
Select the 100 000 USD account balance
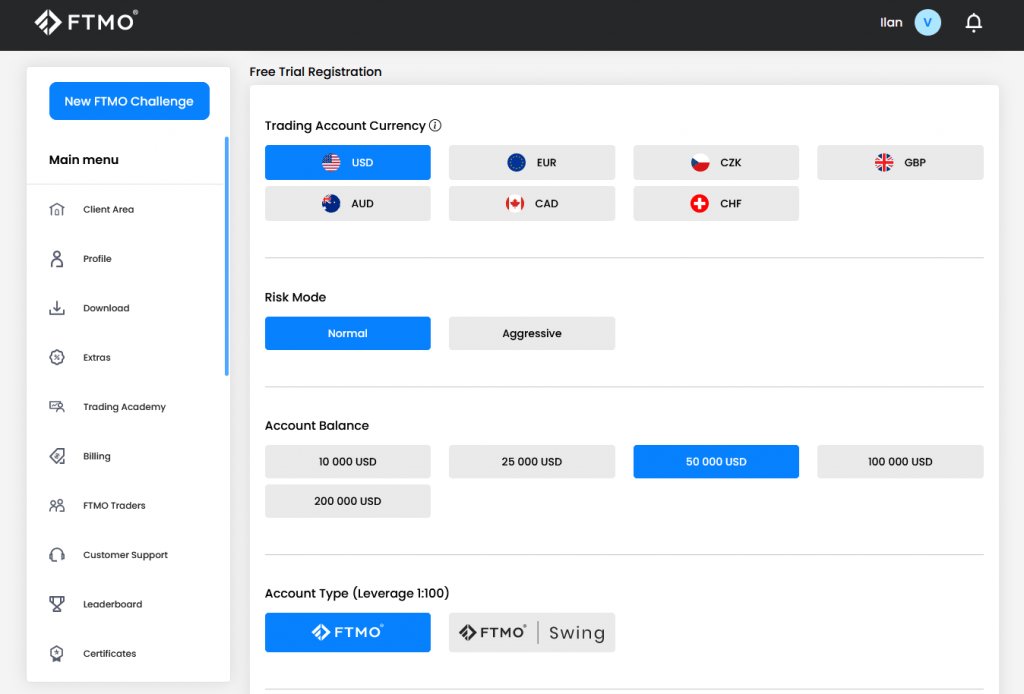point(899,462)
